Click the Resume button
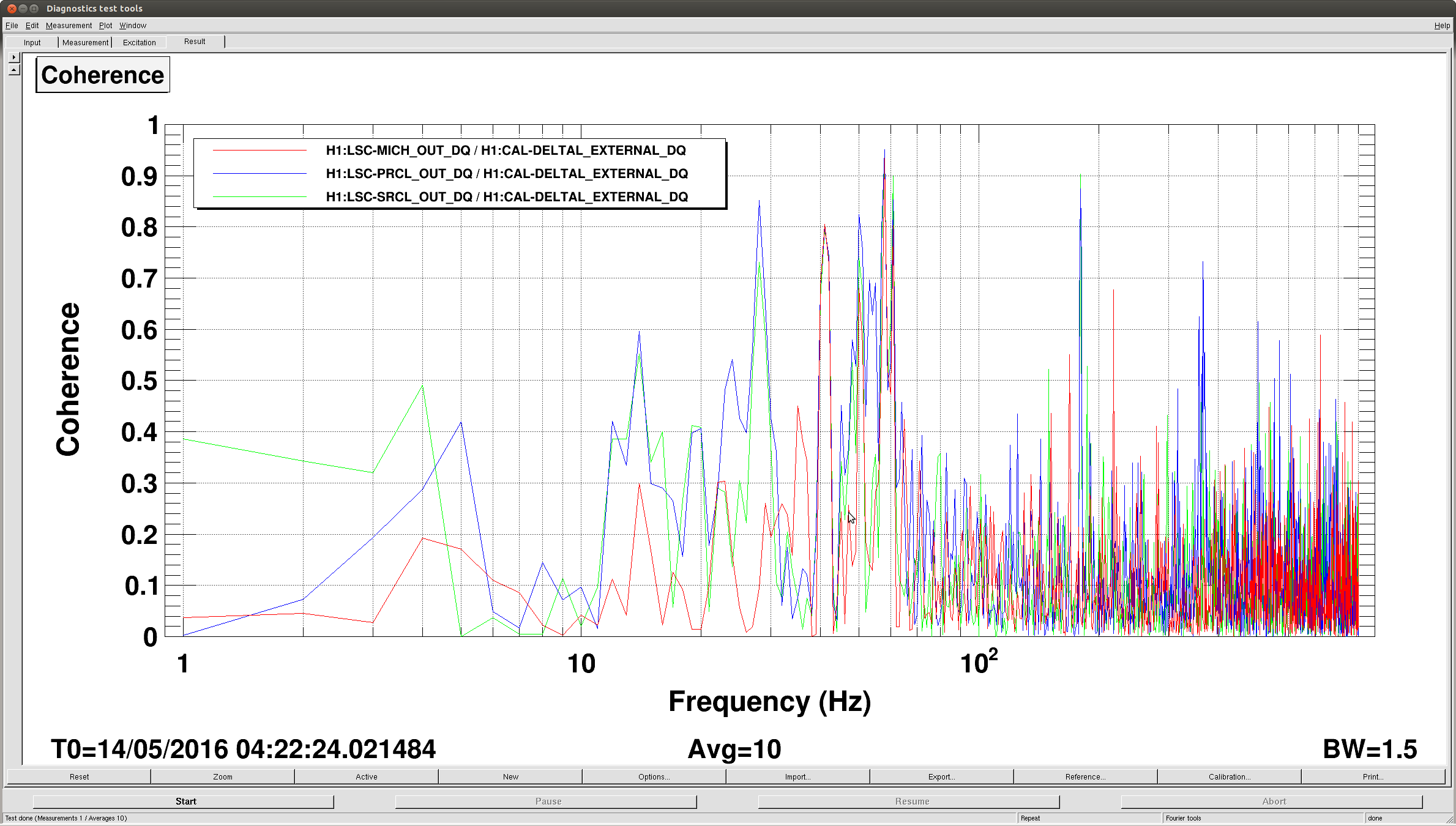 pyautogui.click(x=909, y=802)
